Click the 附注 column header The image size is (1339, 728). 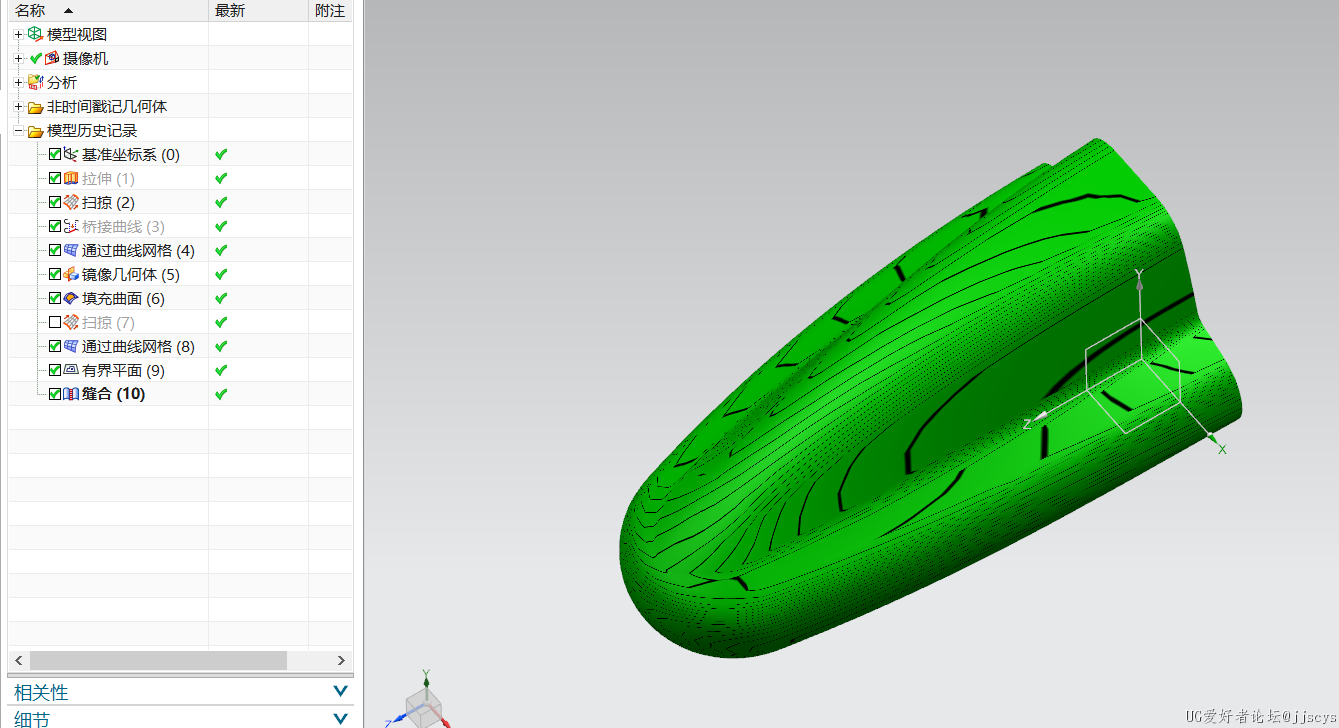pyautogui.click(x=330, y=10)
